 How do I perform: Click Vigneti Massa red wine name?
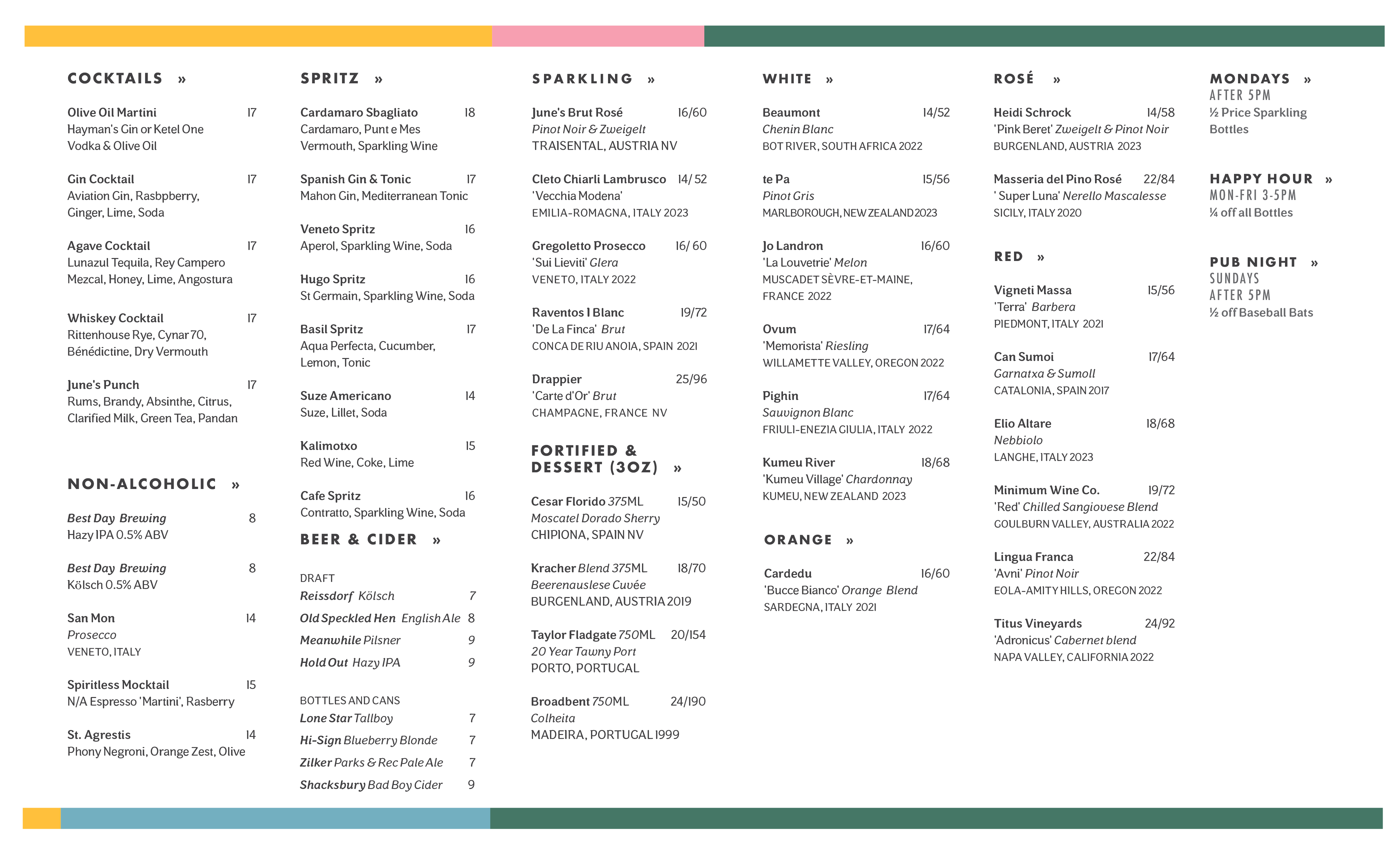[x=1032, y=290]
